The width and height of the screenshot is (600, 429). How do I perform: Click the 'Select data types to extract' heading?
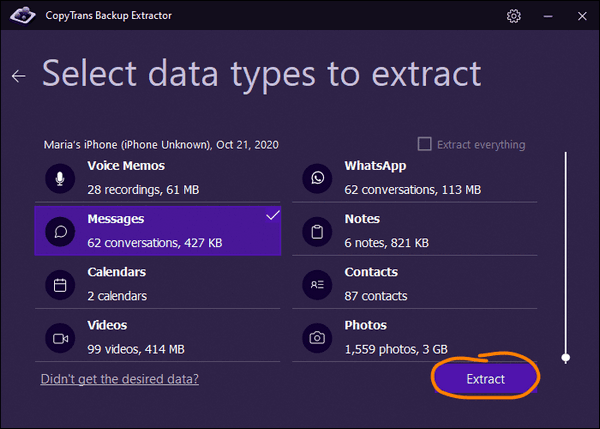click(262, 73)
